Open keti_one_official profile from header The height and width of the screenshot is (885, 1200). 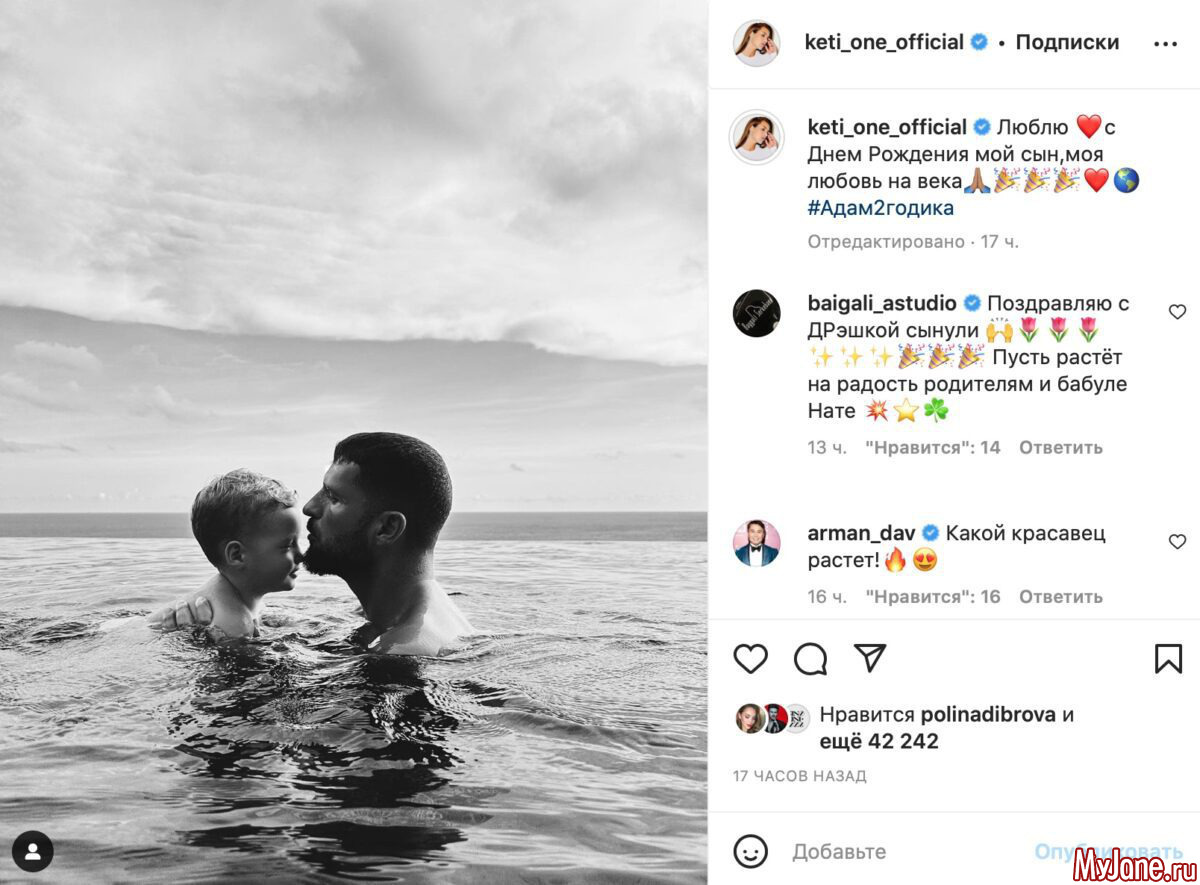click(884, 42)
